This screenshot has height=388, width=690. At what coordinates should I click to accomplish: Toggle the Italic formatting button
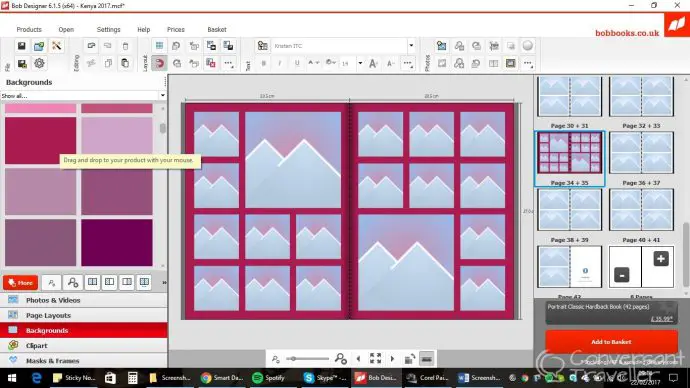tap(280, 63)
